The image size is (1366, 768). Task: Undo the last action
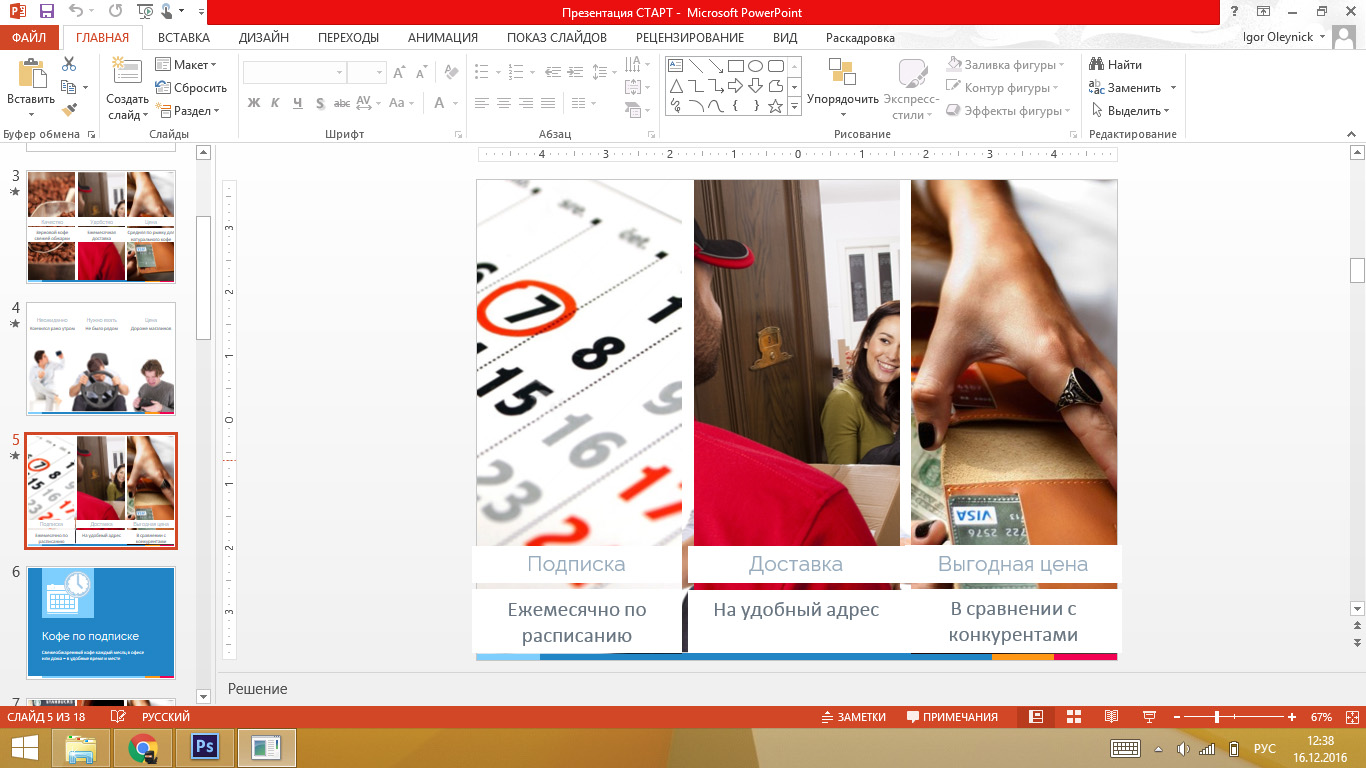76,13
